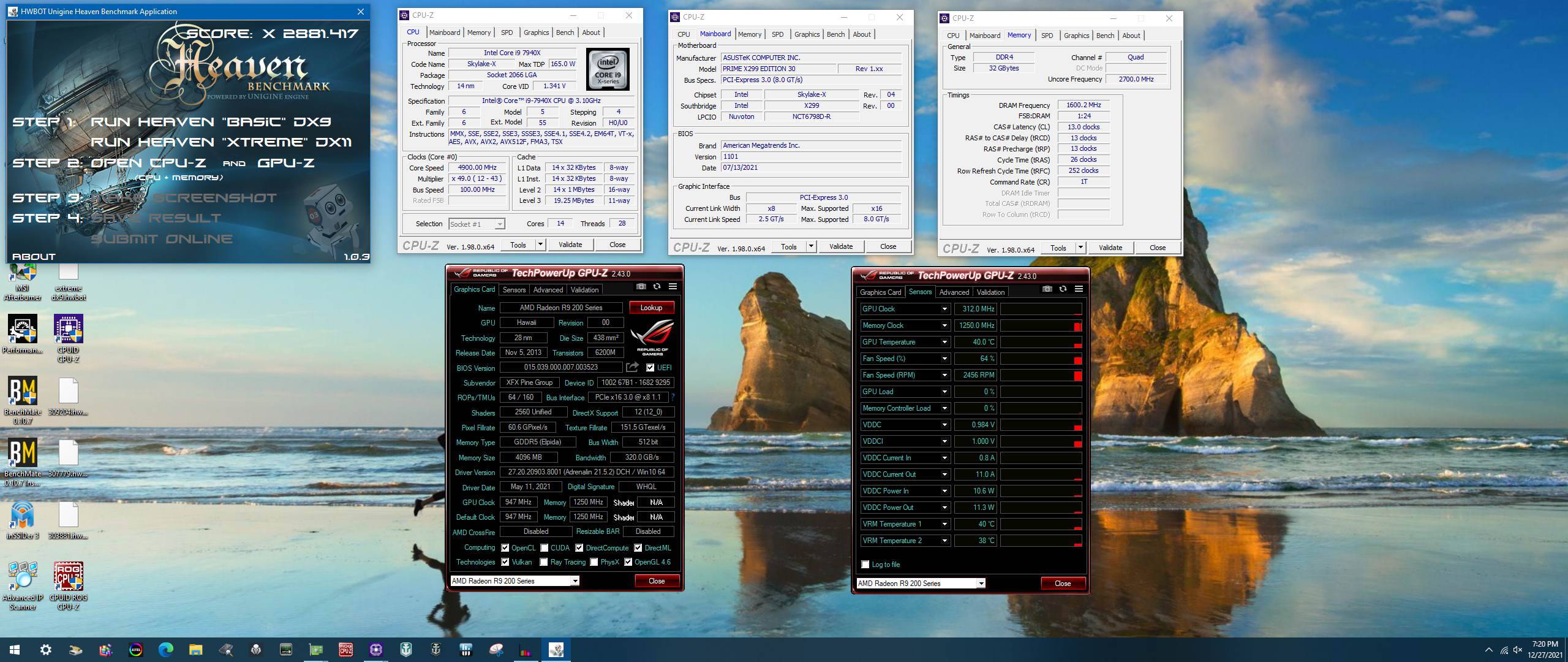Switch to ROG CPU-Z in the taskbar
Viewport: 1568px width, 662px height.
point(346,650)
